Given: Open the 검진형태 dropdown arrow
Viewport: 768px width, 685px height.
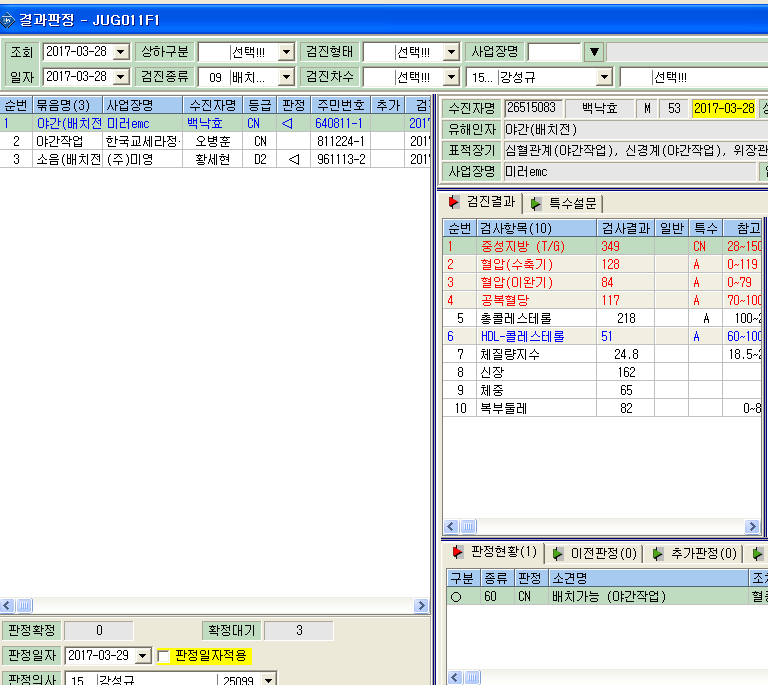Looking at the screenshot, I should point(451,52).
